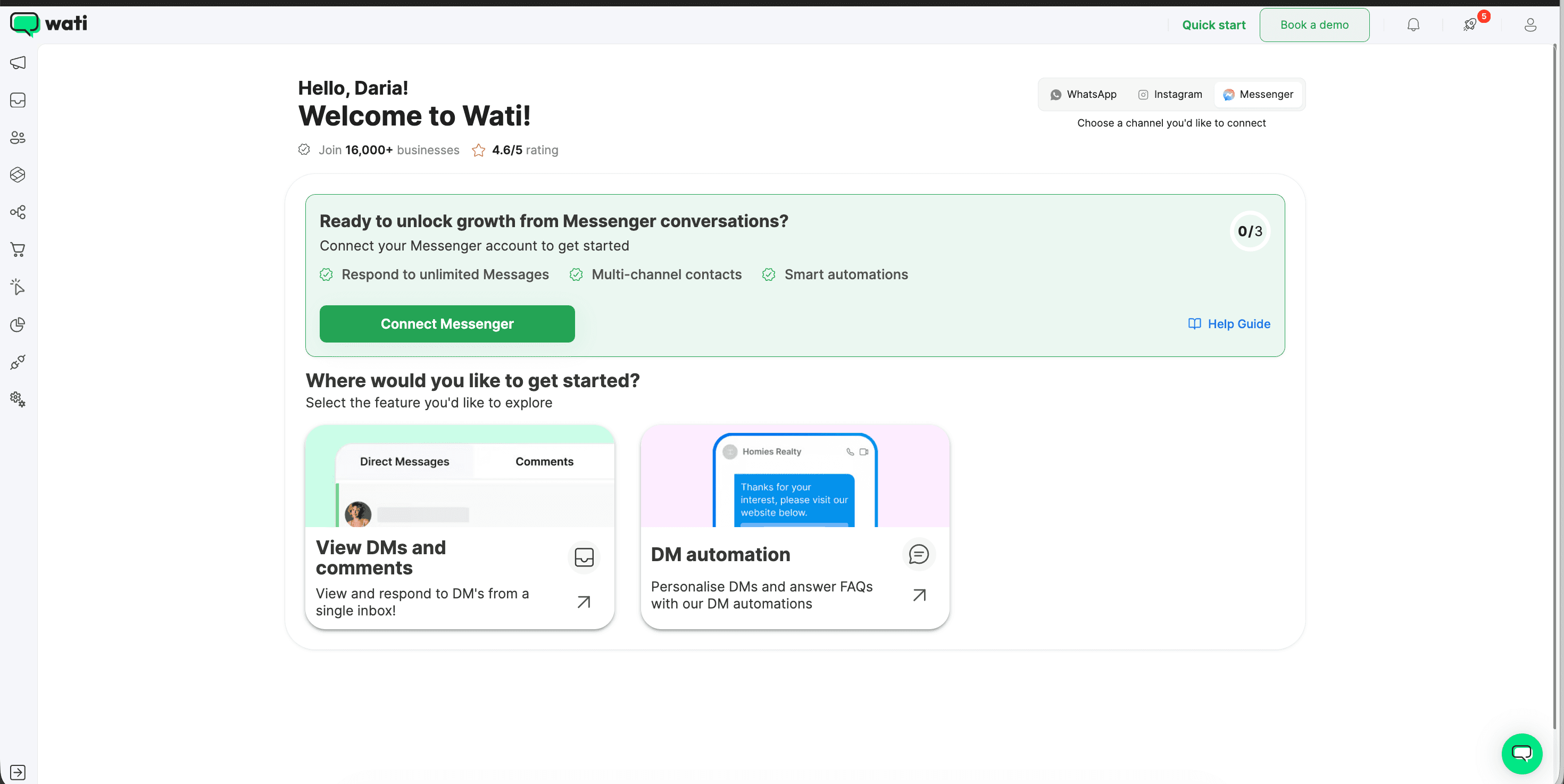The image size is (1564, 784).
Task: Open the Analytics pie chart icon
Action: click(x=18, y=324)
